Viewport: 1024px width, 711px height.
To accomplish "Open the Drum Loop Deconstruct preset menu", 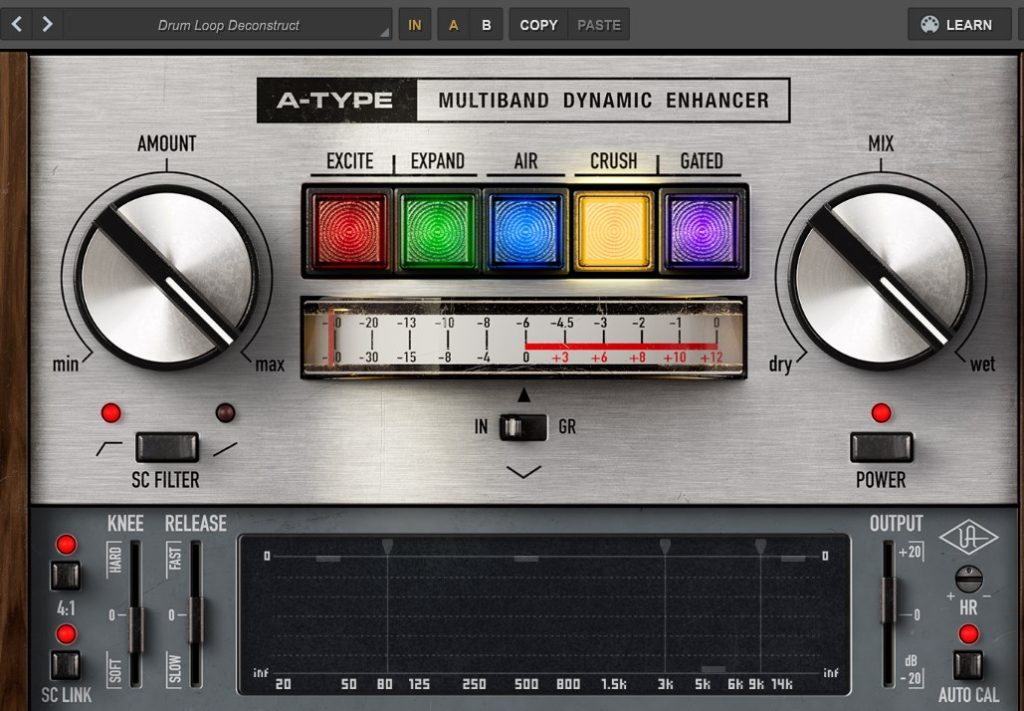I will (x=228, y=25).
